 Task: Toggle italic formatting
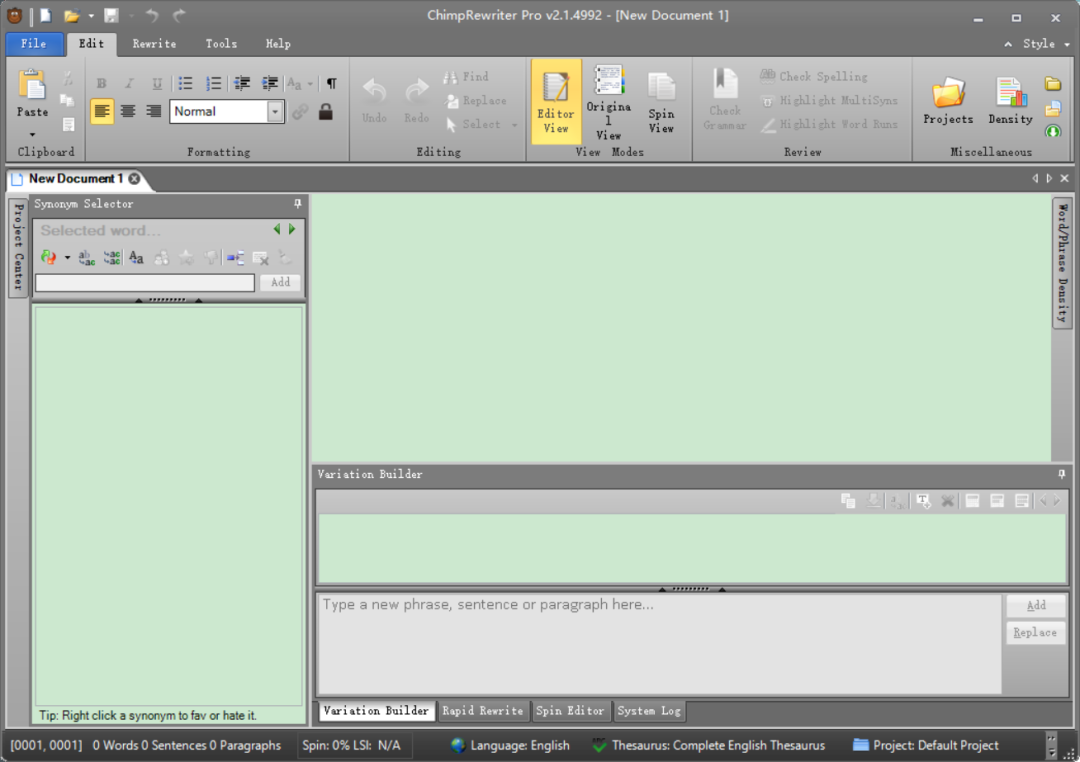click(129, 83)
